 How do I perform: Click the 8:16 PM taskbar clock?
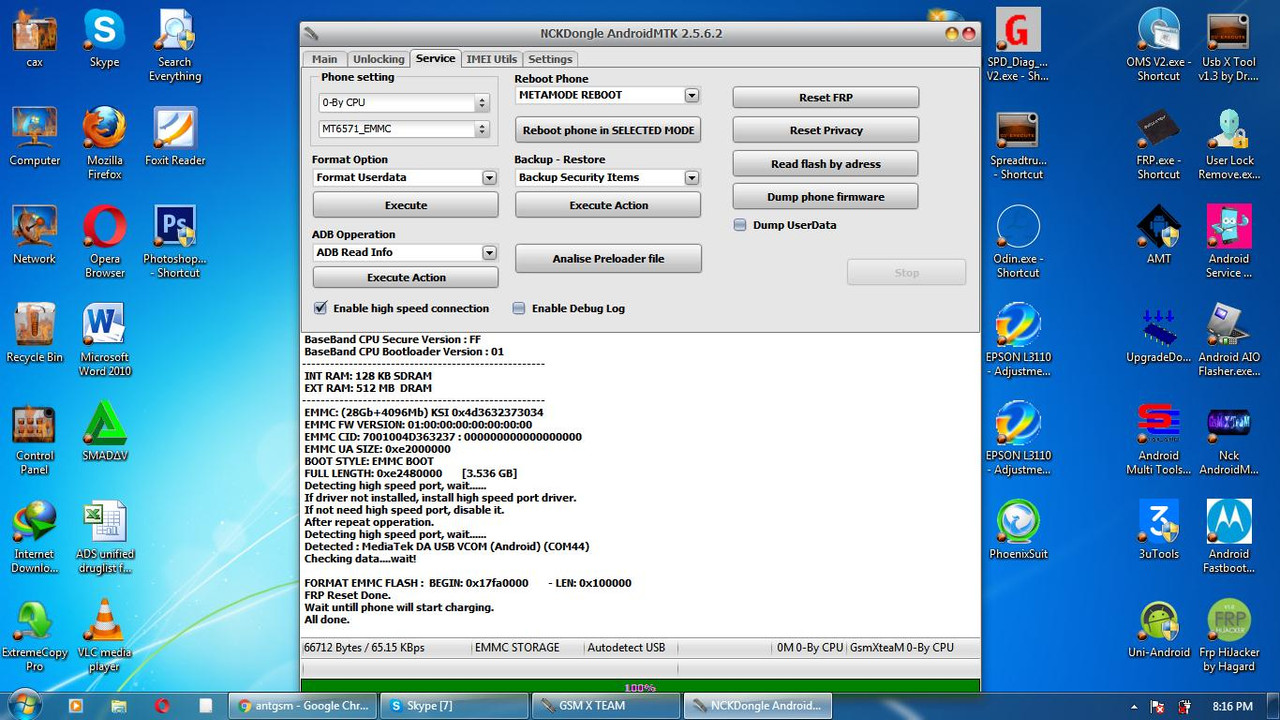(x=1232, y=706)
